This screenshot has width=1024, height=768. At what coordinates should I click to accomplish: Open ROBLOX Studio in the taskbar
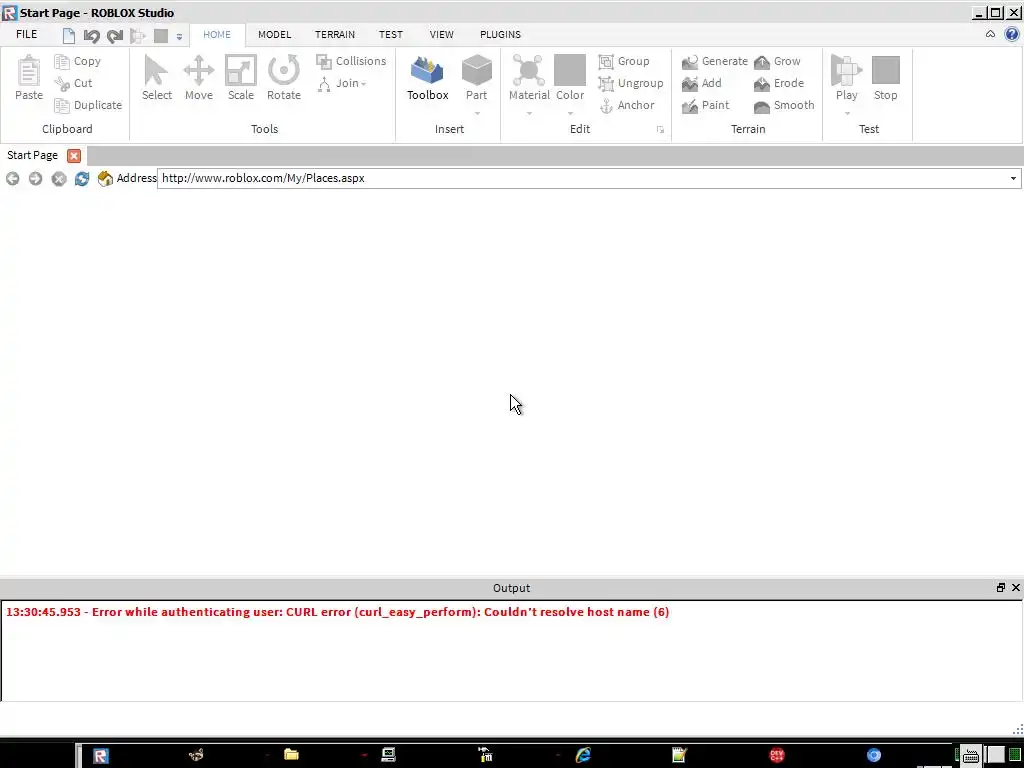tap(101, 756)
